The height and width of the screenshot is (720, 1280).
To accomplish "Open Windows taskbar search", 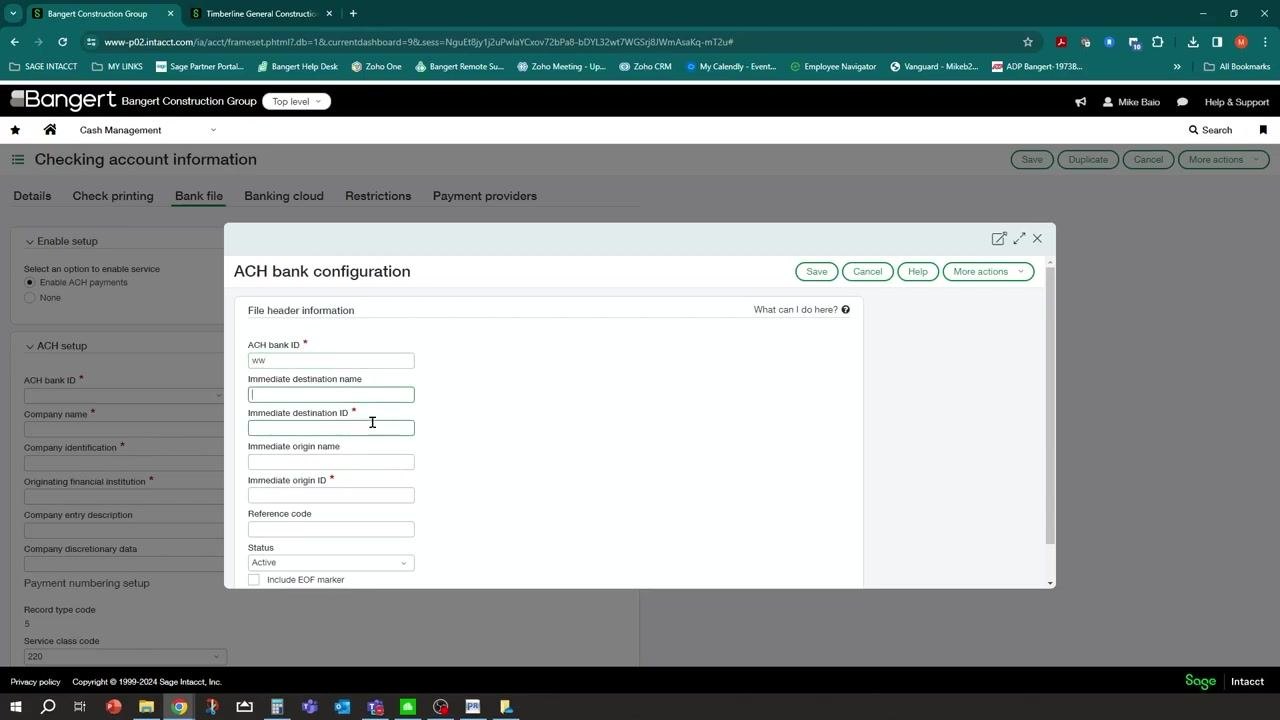I will pos(47,707).
